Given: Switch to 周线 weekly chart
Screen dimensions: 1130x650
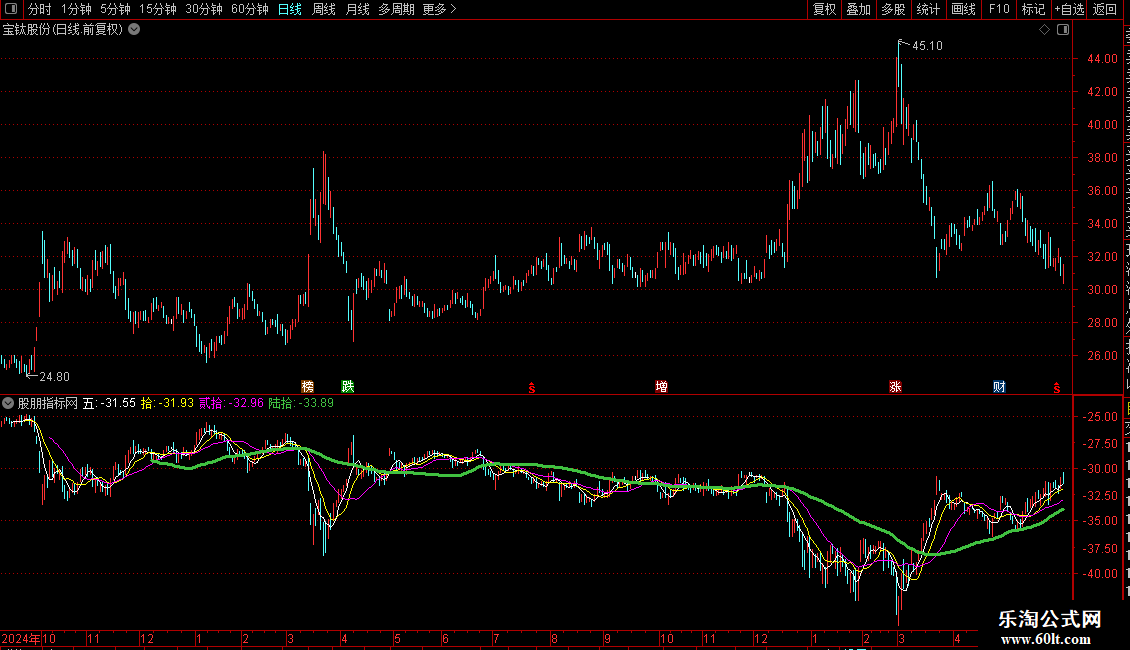Looking at the screenshot, I should pos(324,9).
